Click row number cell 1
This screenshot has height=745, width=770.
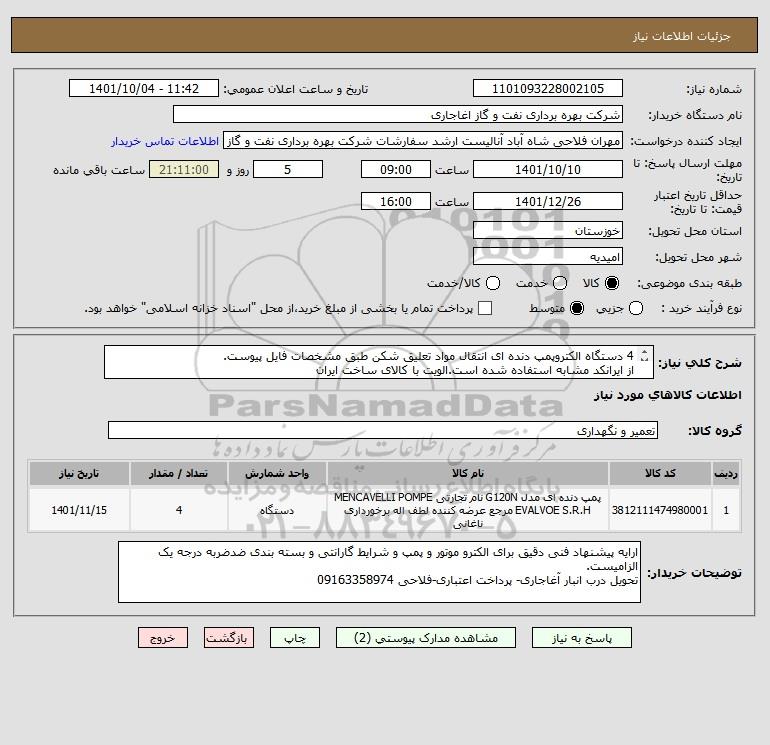tap(726, 510)
